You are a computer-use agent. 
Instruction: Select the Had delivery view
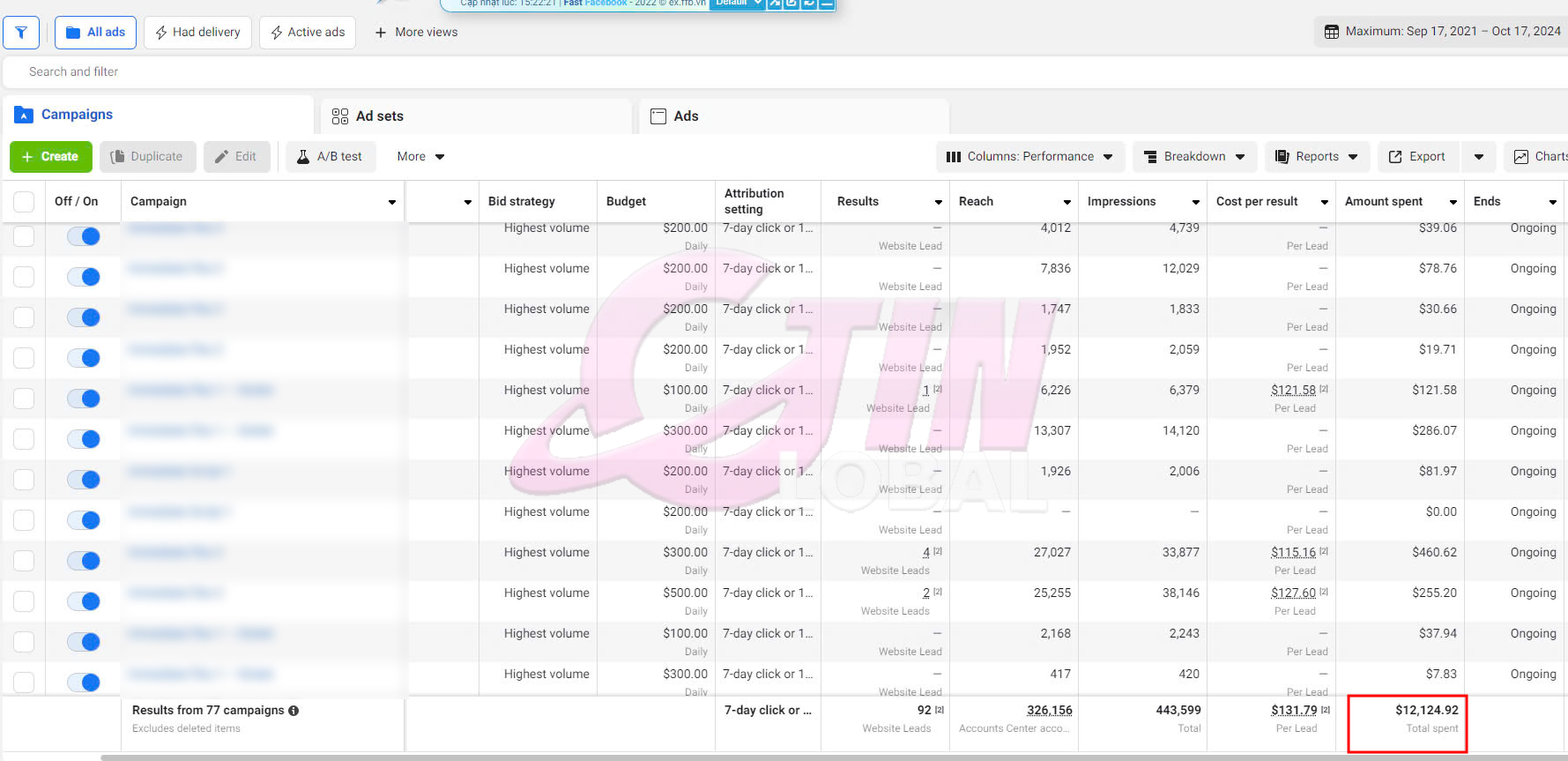(x=197, y=33)
